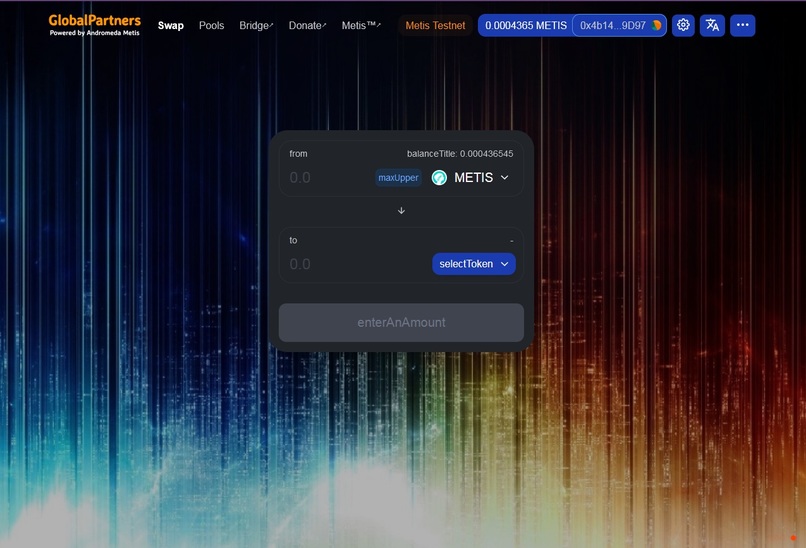The image size is (806, 548).
Task: Click the 0.0004365 METIS balance
Action: coord(526,25)
